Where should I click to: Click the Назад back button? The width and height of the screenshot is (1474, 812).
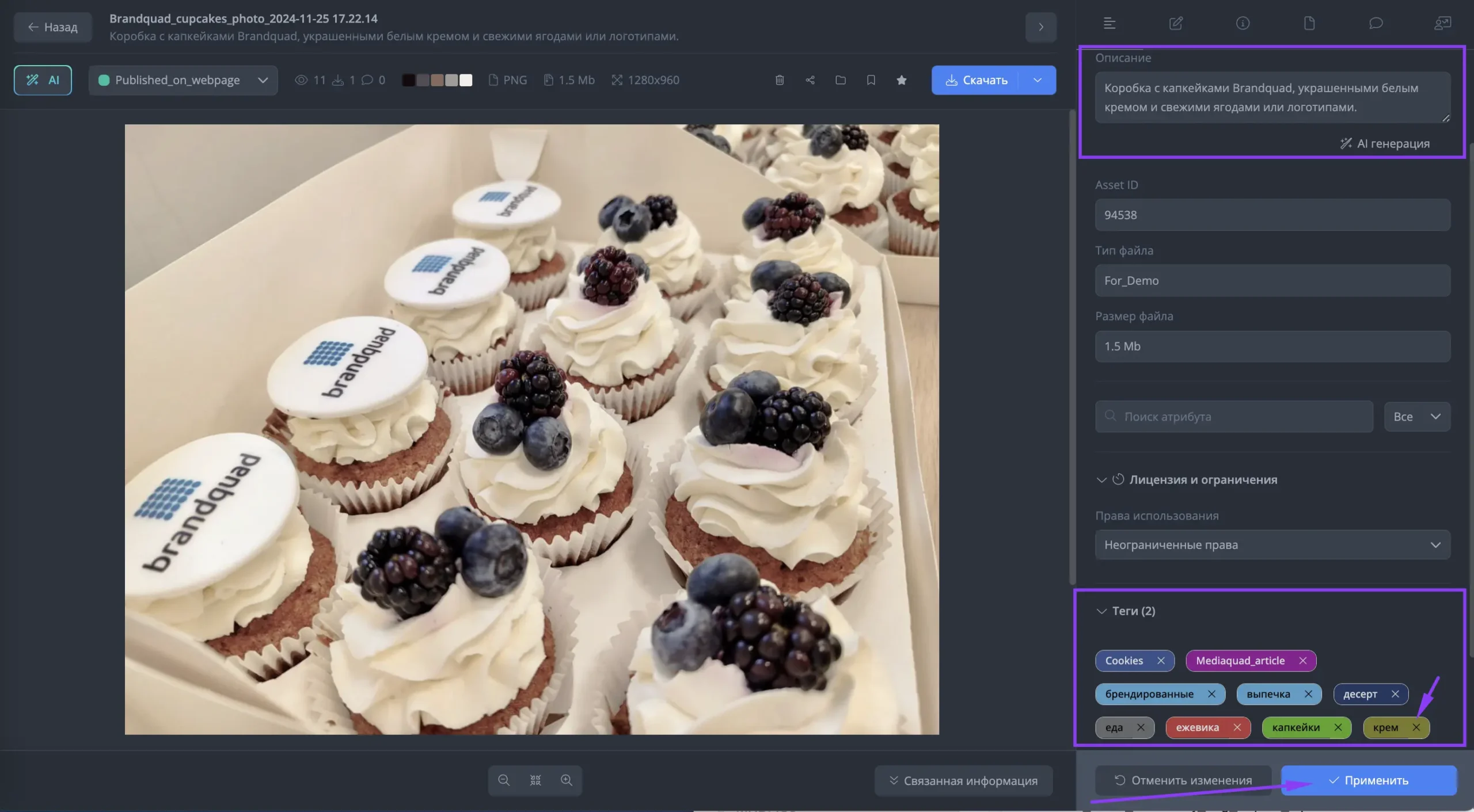click(x=53, y=27)
